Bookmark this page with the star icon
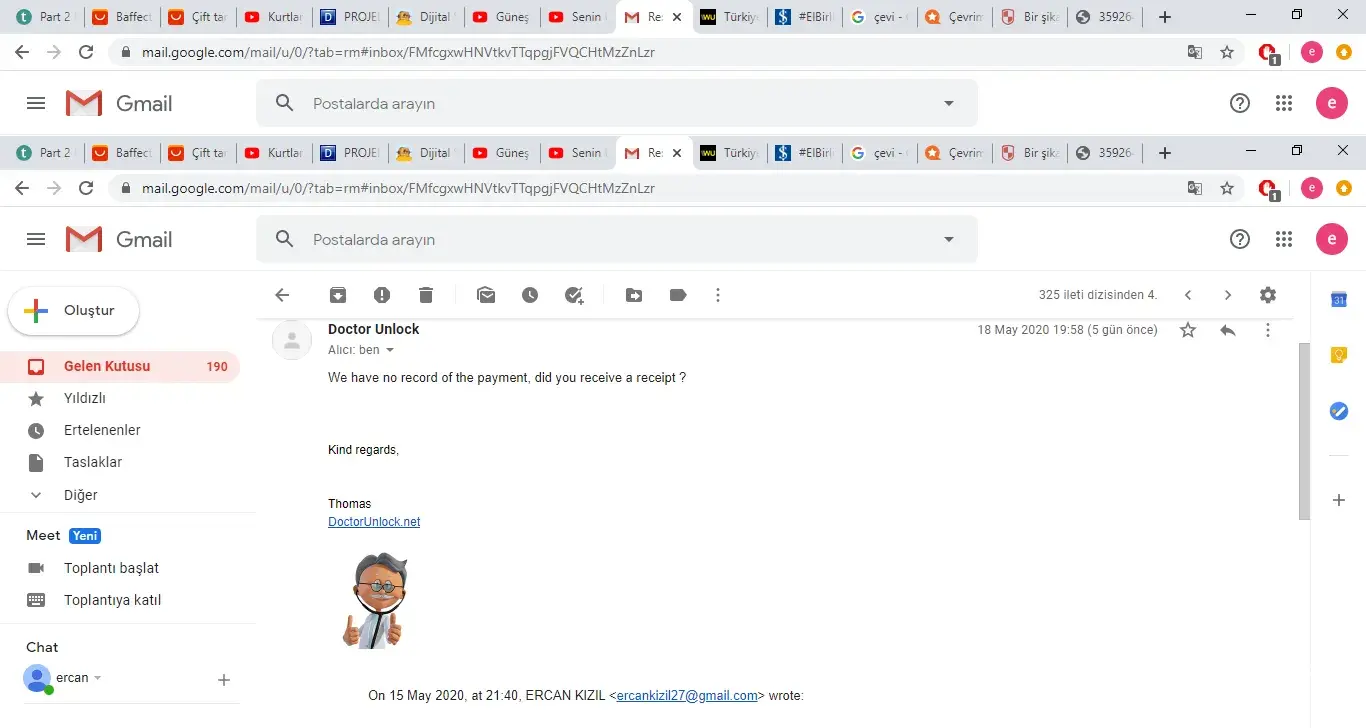1366x728 pixels. pos(1227,188)
